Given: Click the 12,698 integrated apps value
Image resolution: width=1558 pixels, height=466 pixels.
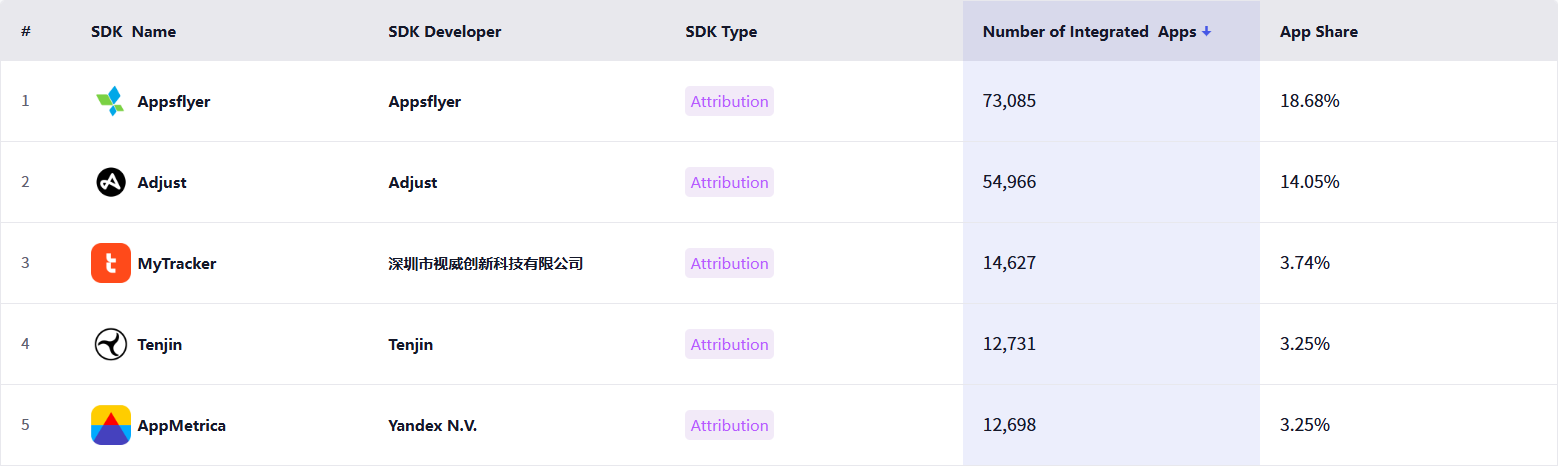Looking at the screenshot, I should pos(1010,425).
